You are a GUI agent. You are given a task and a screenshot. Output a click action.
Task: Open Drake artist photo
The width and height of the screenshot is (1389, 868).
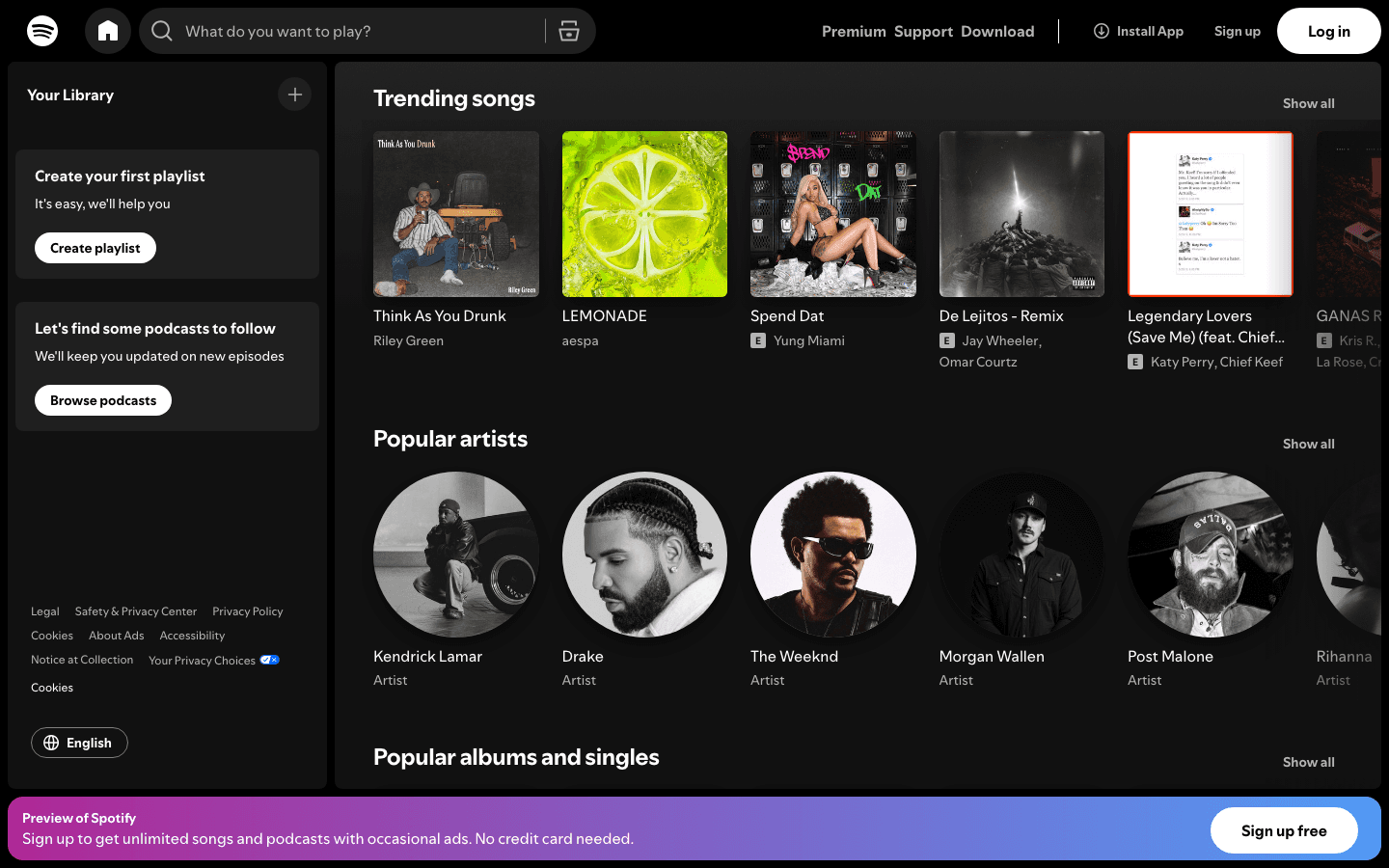point(644,555)
